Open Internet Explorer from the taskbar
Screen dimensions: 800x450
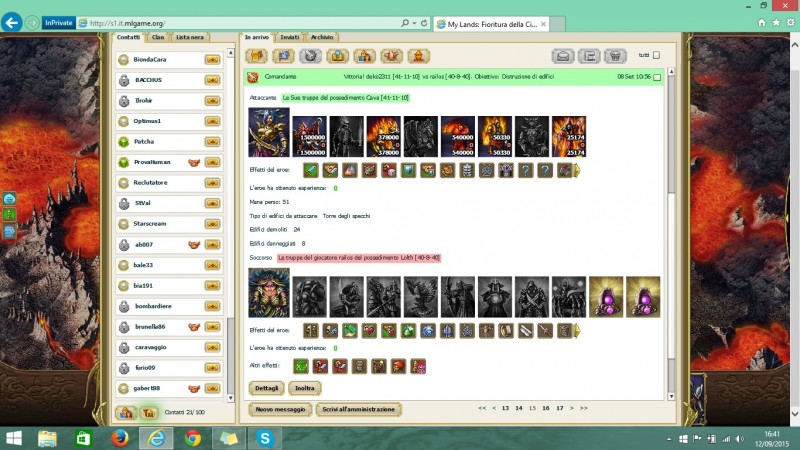pyautogui.click(x=156, y=438)
